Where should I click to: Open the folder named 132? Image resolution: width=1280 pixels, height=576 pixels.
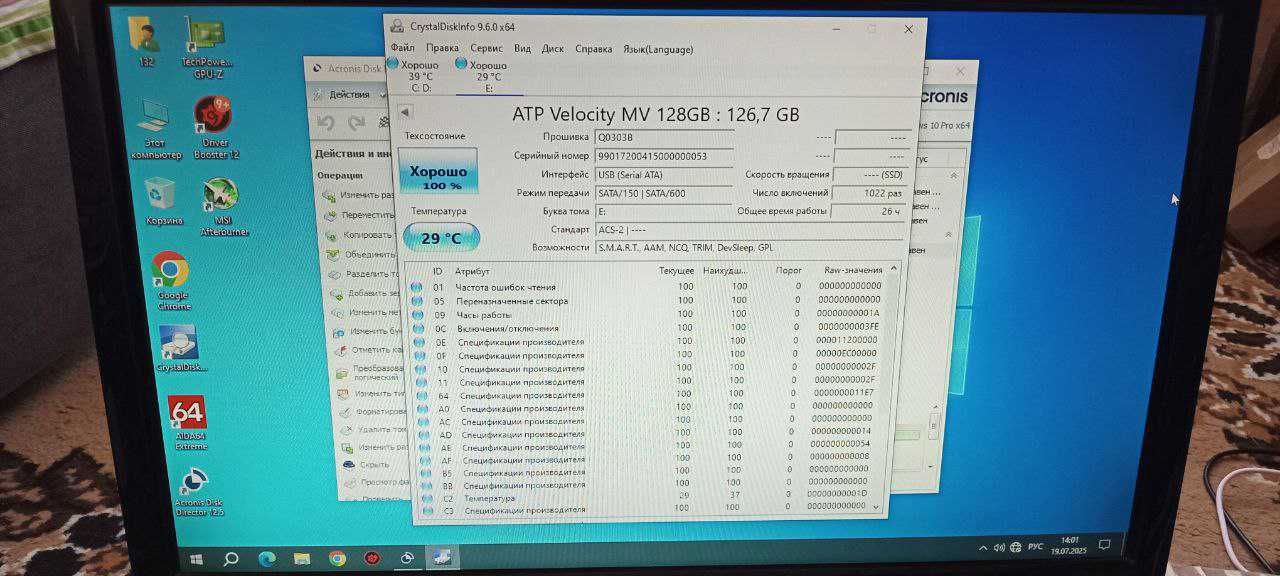click(147, 41)
